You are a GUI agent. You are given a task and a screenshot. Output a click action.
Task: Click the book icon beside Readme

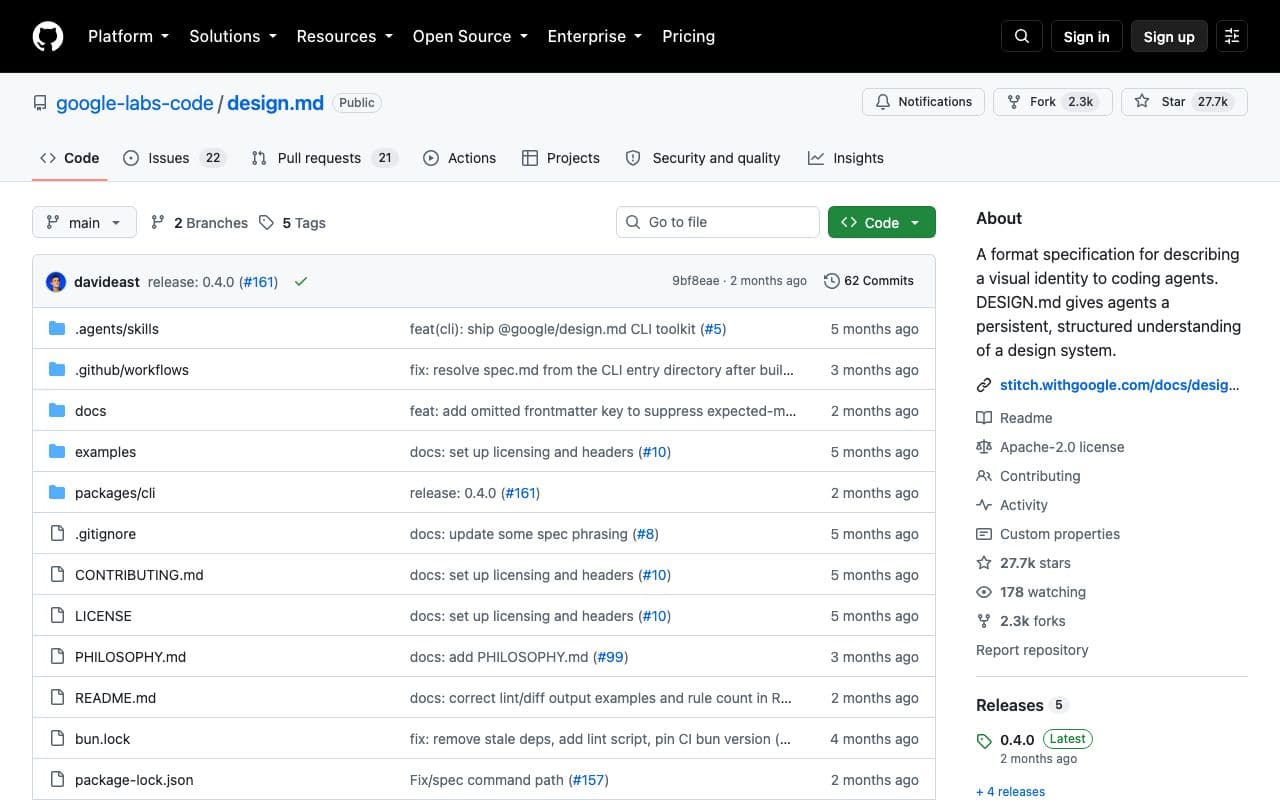(984, 418)
